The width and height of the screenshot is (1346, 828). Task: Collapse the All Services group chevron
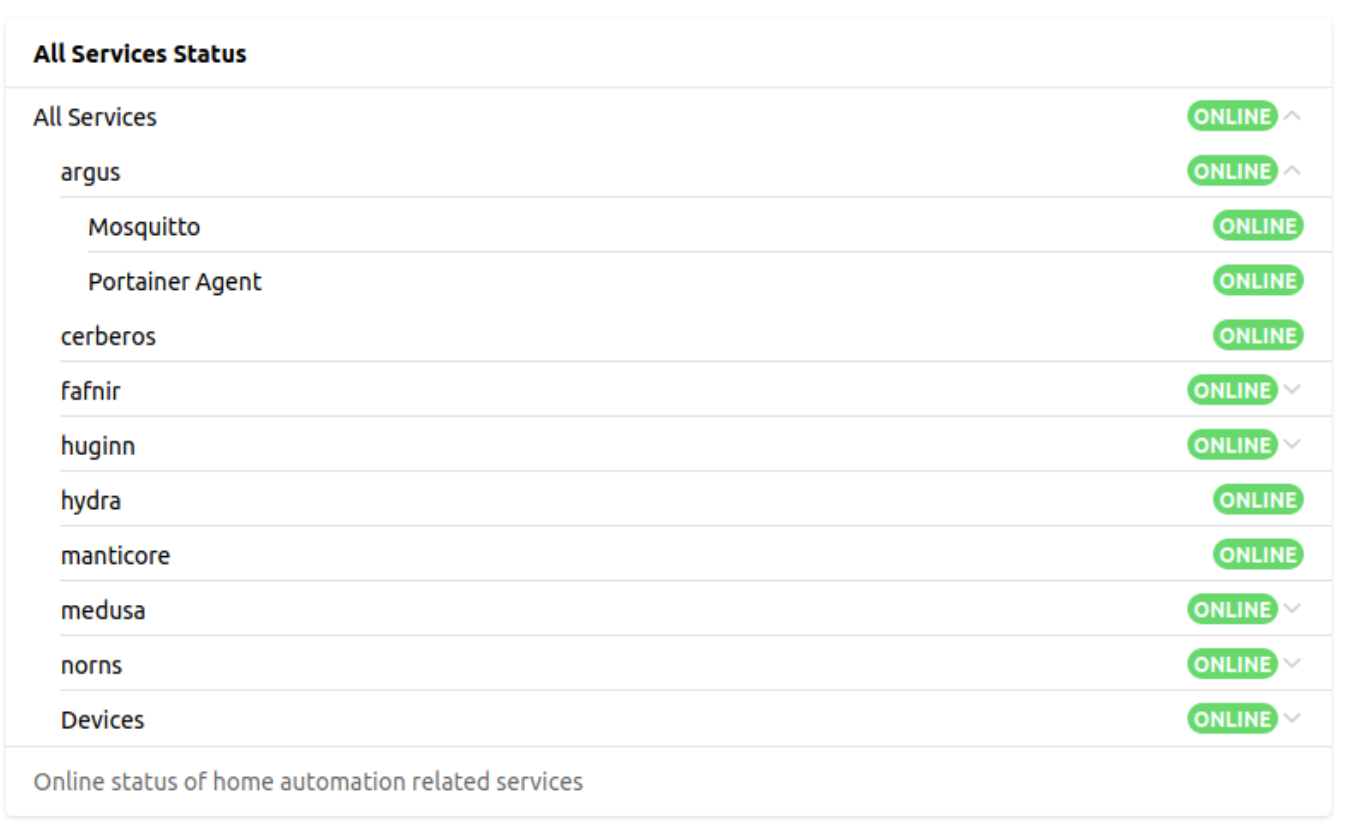coord(1292,116)
